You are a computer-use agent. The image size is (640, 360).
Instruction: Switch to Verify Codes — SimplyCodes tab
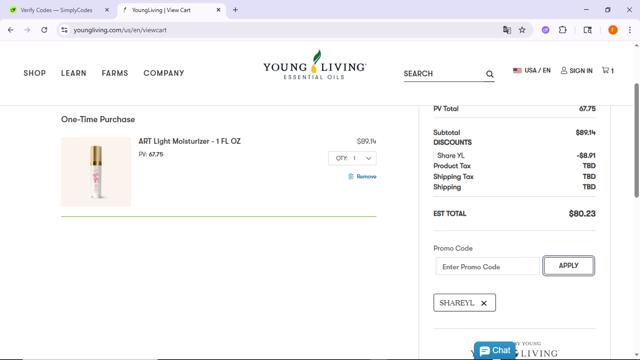click(x=56, y=10)
